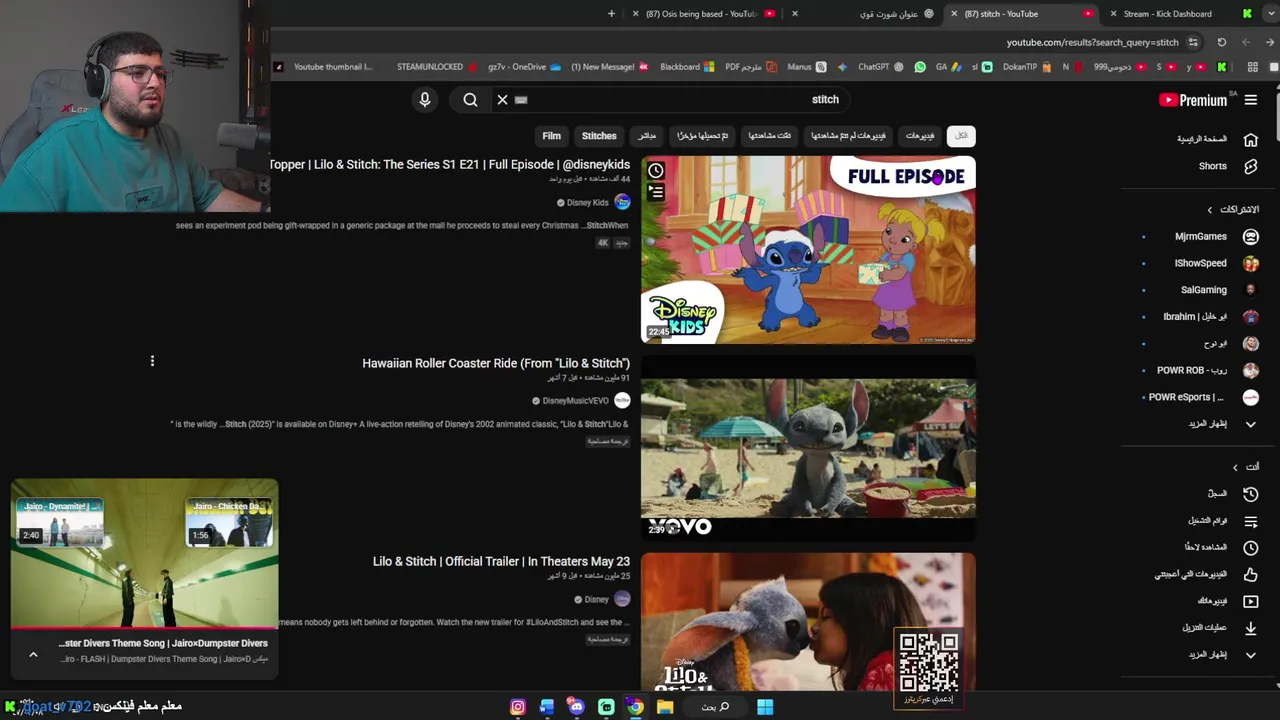Image resolution: width=1280 pixels, height=720 pixels.
Task: Select the Stitches filter chip
Action: point(599,136)
